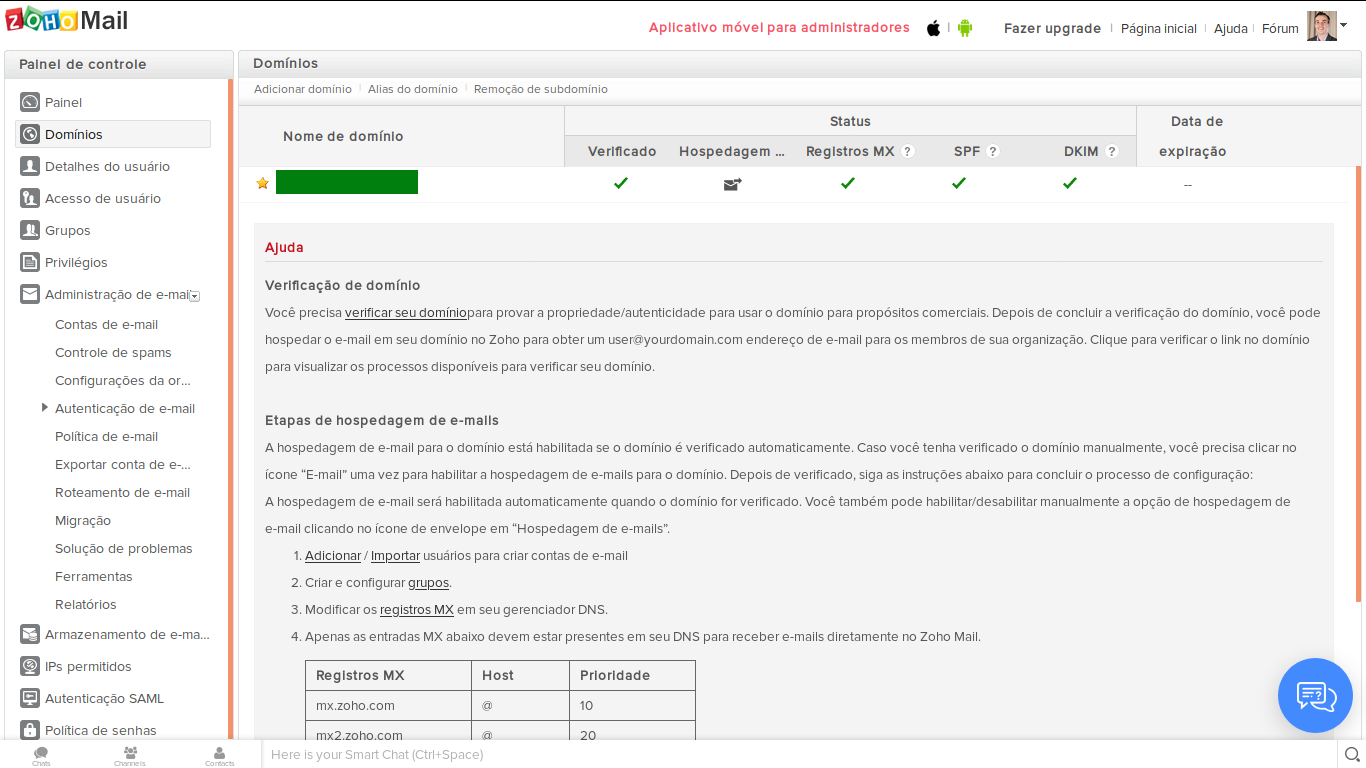Click Aplicativo móvel para administradores link
This screenshot has width=1366, height=768.
tap(779, 27)
